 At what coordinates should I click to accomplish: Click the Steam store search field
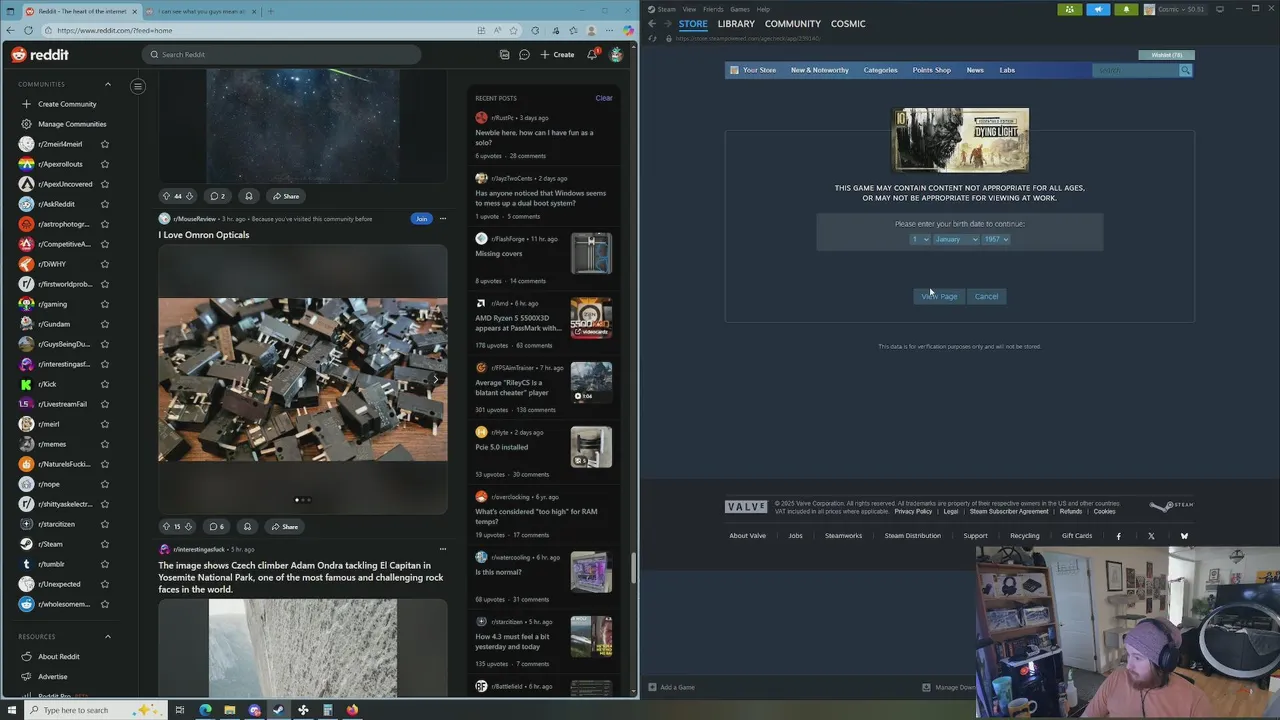pos(1136,70)
